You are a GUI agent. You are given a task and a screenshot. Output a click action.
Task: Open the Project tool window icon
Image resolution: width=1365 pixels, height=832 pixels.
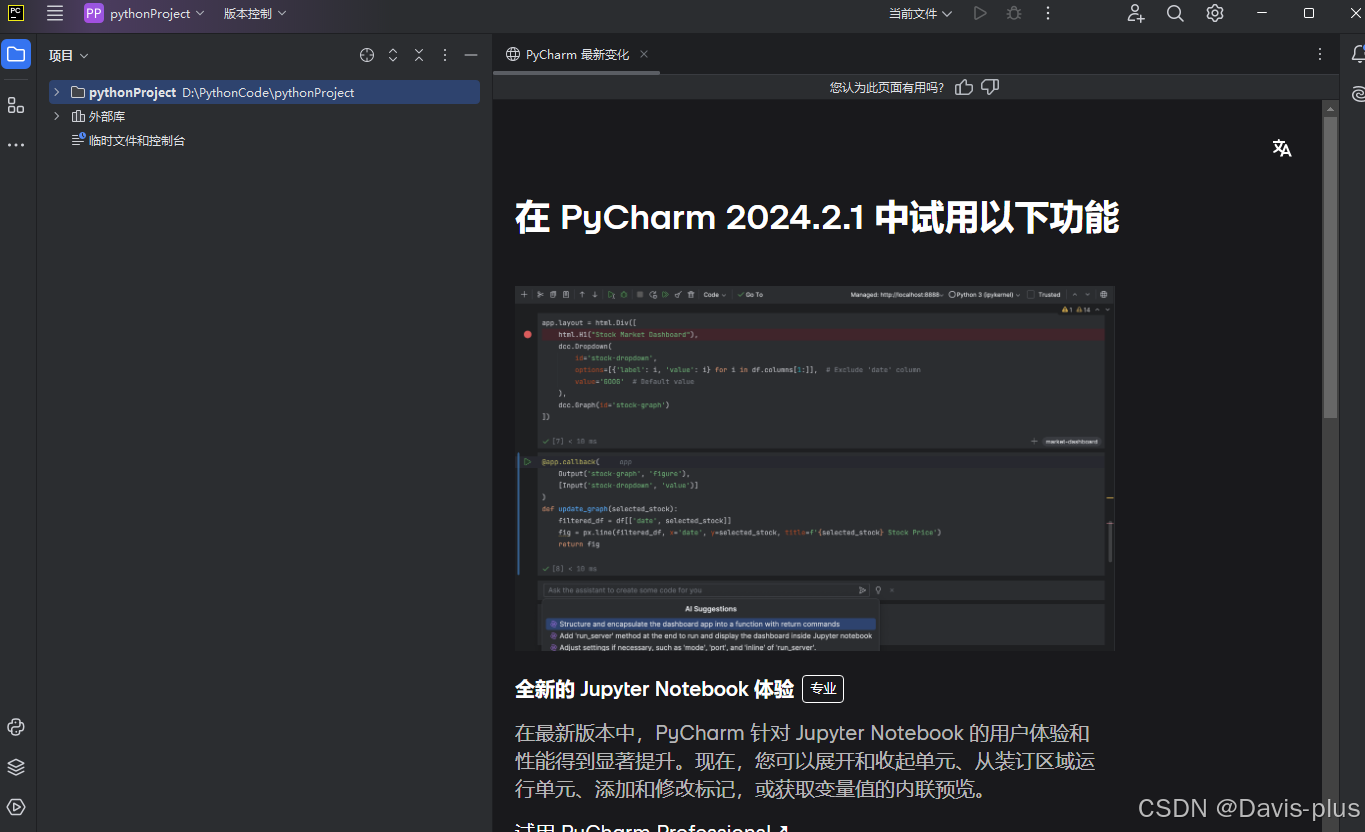click(x=16, y=54)
